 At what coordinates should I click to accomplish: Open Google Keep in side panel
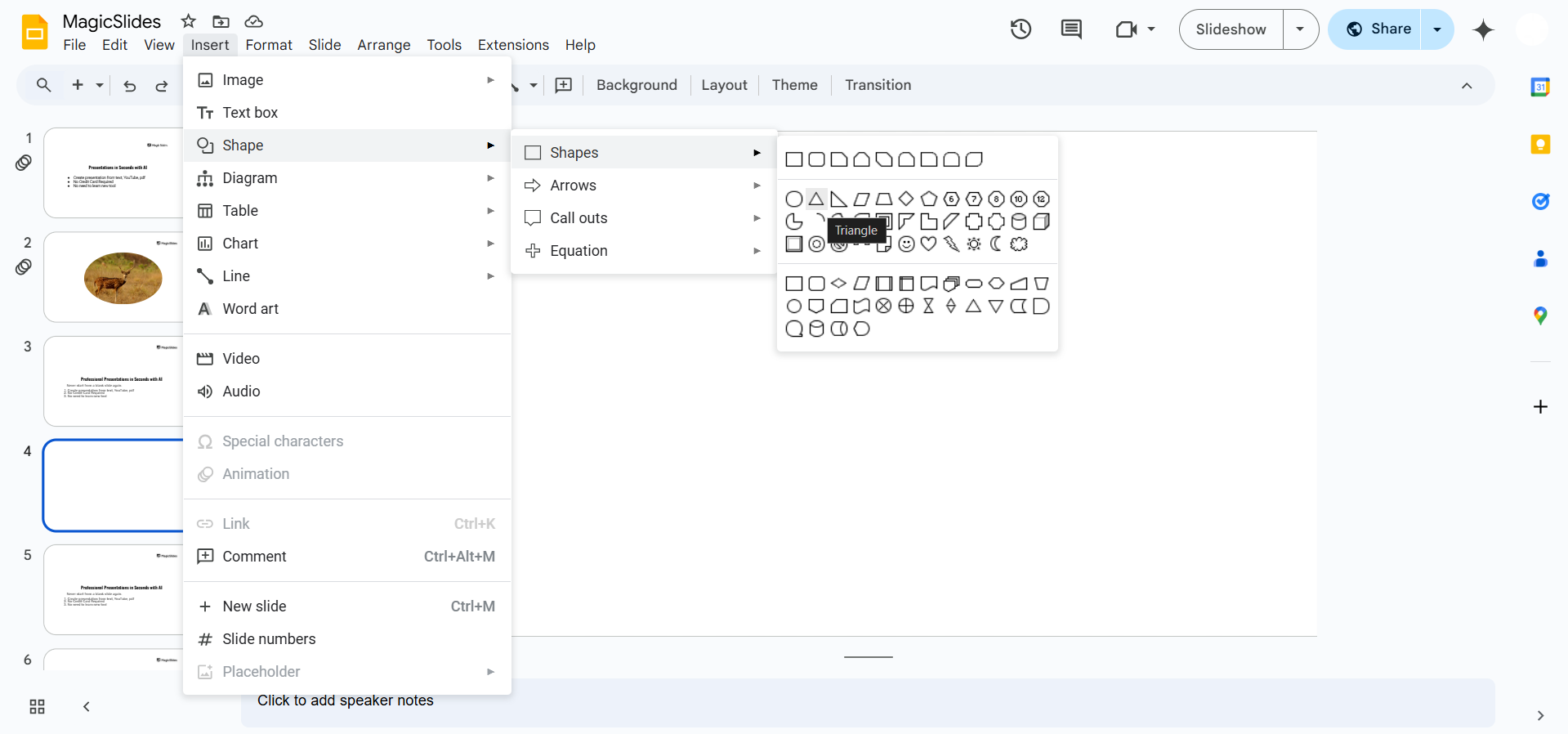coord(1540,145)
